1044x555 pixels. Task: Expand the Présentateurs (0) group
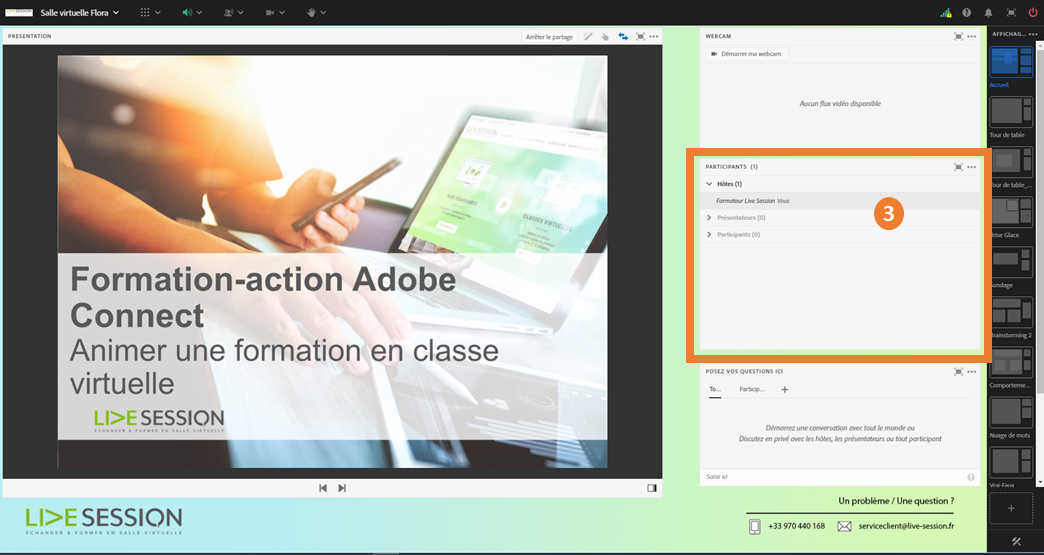(x=709, y=218)
